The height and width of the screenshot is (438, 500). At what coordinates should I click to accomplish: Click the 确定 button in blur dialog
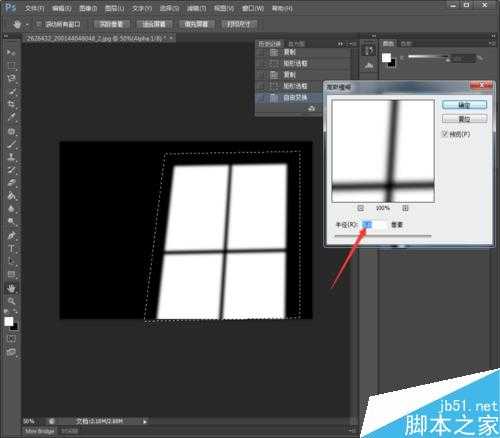pyautogui.click(x=464, y=105)
